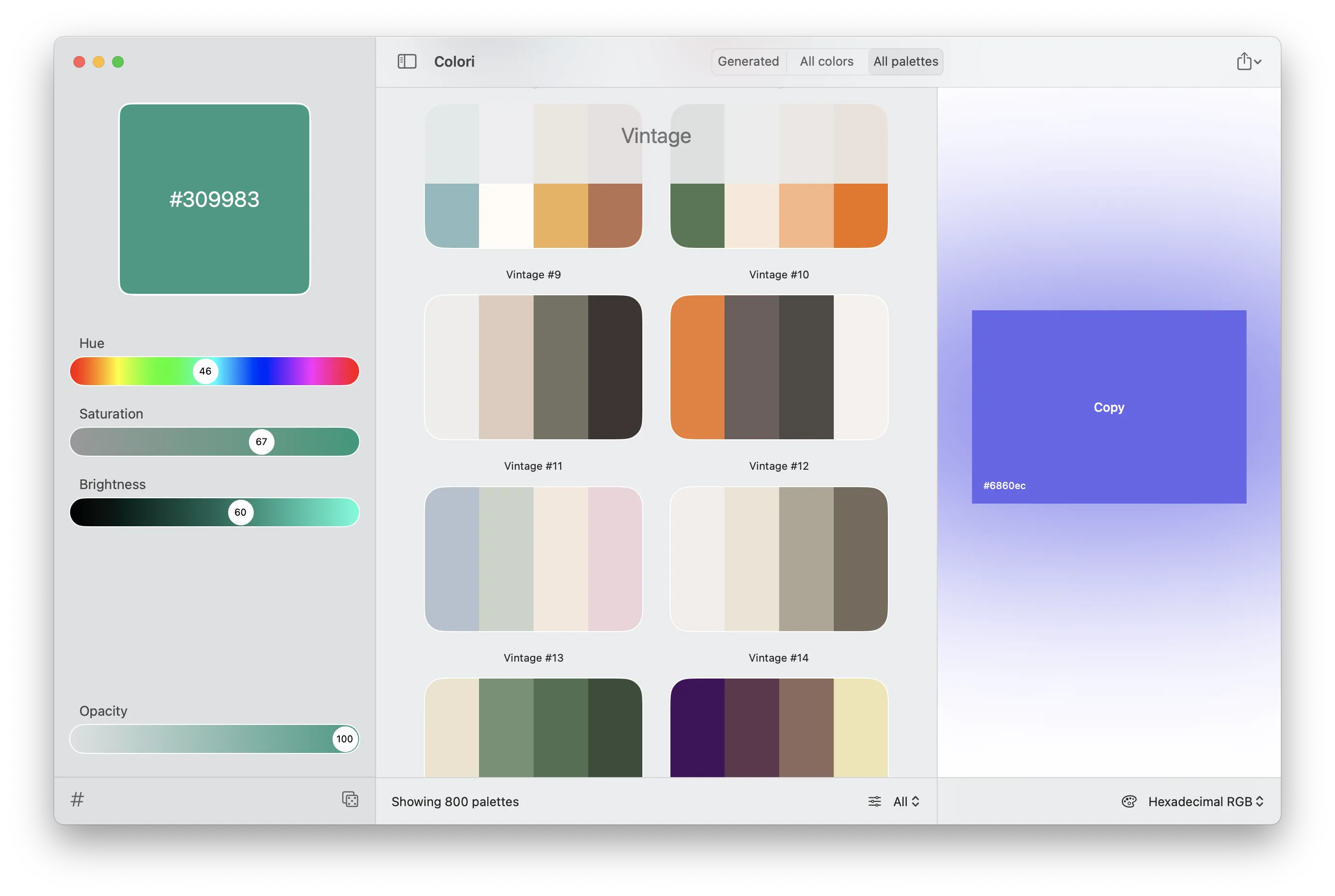
Task: Click the Copy button on purple swatch
Action: (1109, 407)
